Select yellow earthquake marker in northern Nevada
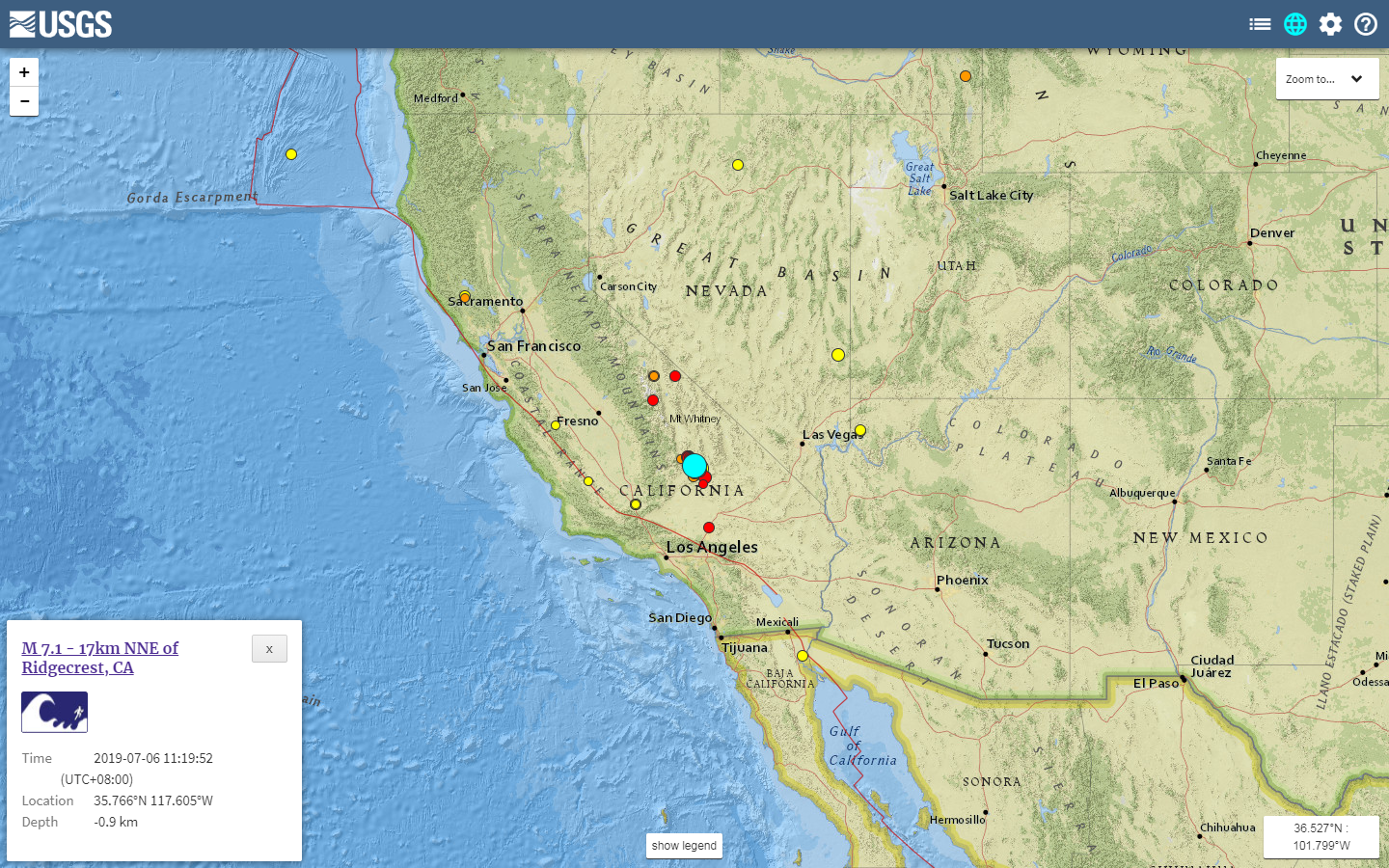The width and height of the screenshot is (1389, 868). click(x=738, y=165)
